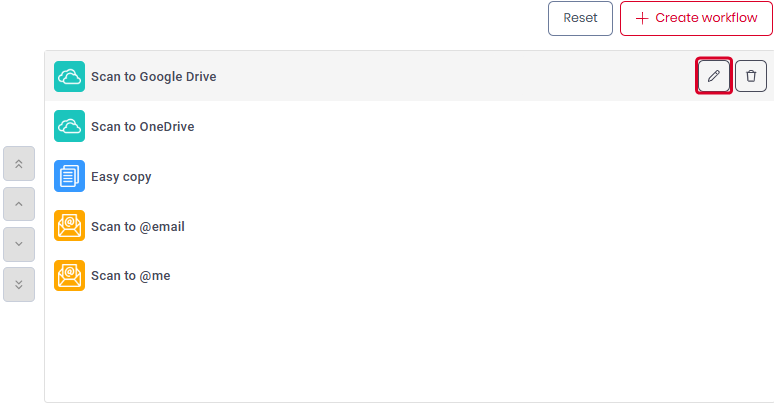Click empty area below the workflow list
This screenshot has height=405, width=774.
point(400,350)
